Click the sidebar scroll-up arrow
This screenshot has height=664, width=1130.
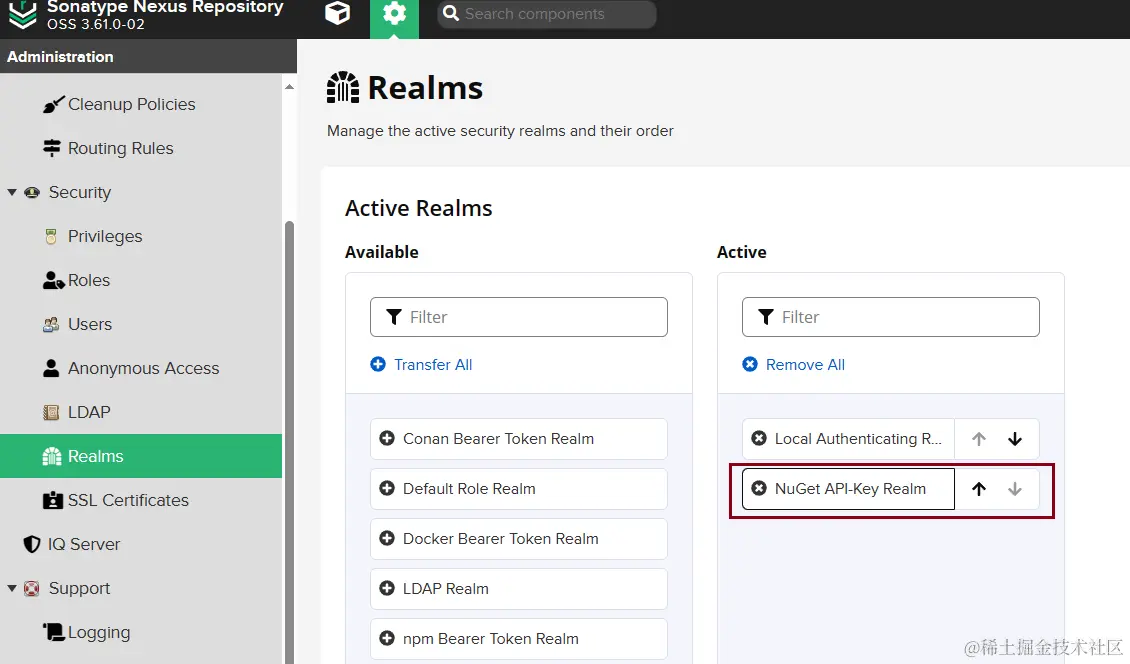click(x=289, y=87)
